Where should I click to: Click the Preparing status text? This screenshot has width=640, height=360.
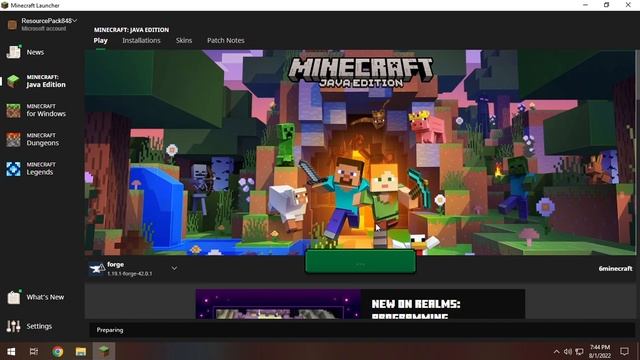[110, 330]
